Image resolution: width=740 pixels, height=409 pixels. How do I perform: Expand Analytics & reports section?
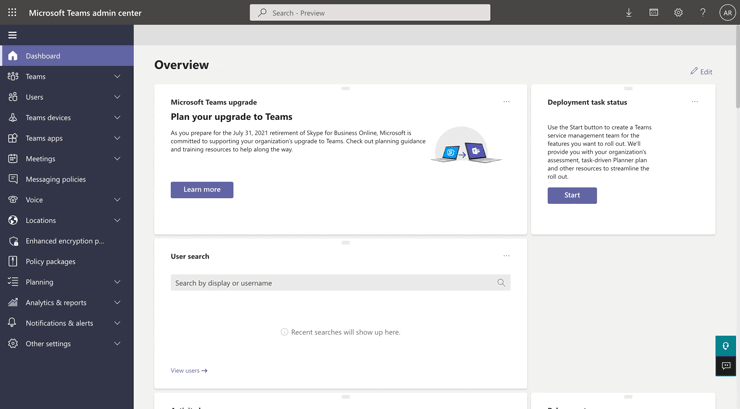(x=117, y=302)
